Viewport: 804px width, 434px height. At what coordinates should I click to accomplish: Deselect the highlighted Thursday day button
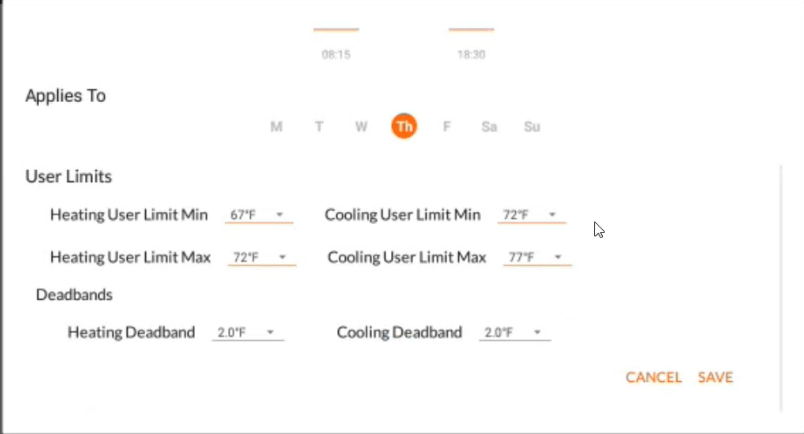[404, 126]
